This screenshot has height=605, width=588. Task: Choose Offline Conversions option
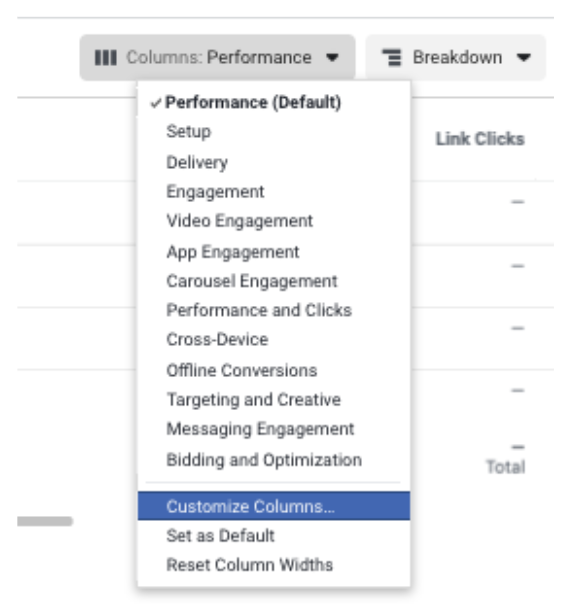274,370
